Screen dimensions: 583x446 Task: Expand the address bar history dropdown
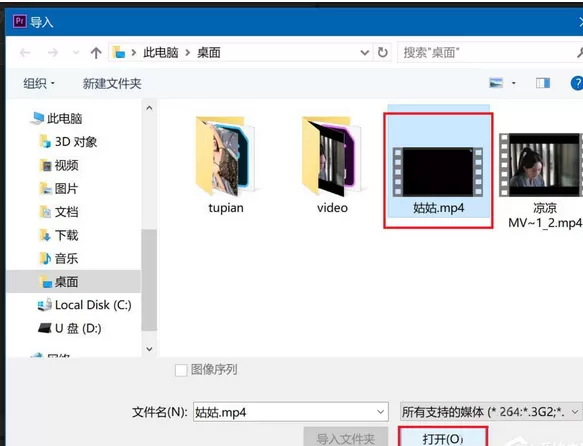pyautogui.click(x=365, y=53)
